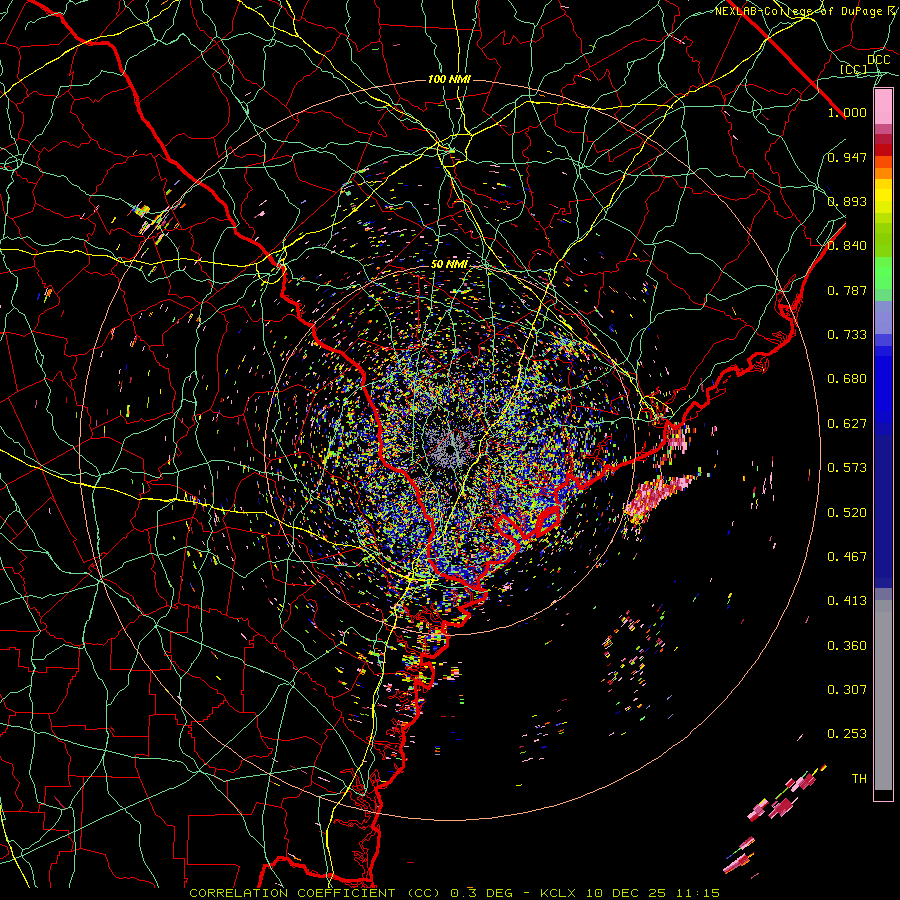Select the 0.307 scale value
This screenshot has height=900, width=900.
tap(847, 690)
